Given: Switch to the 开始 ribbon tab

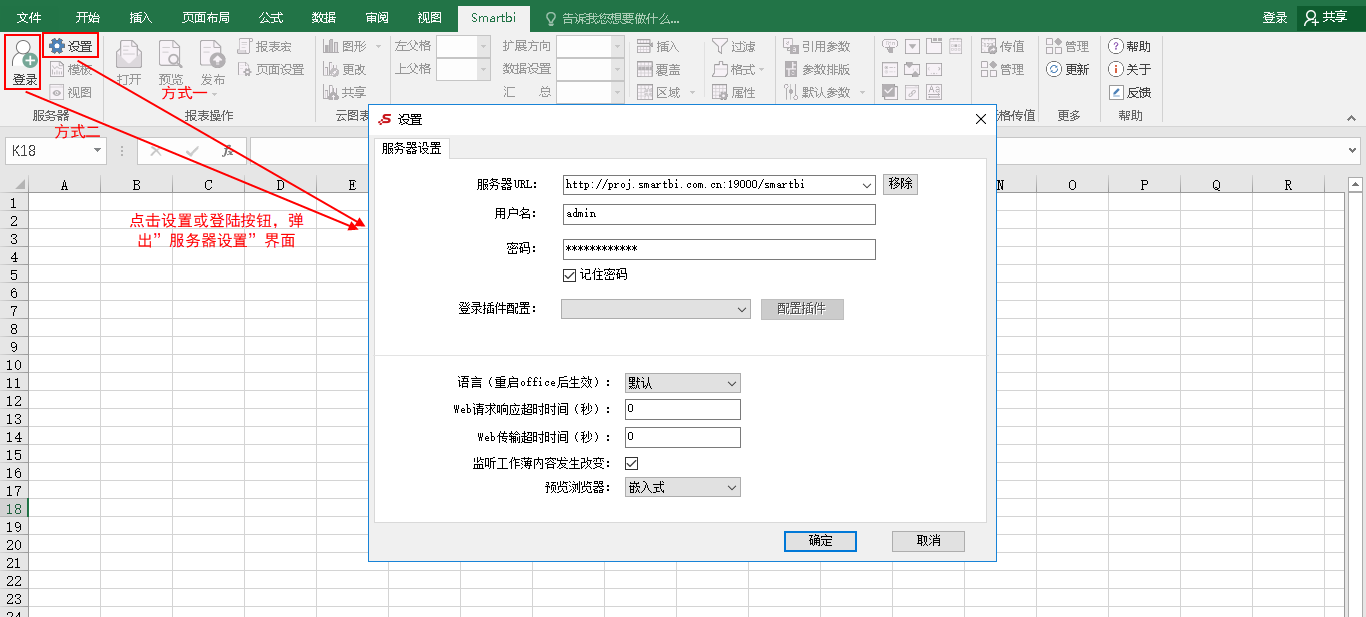Looking at the screenshot, I should 88,18.
